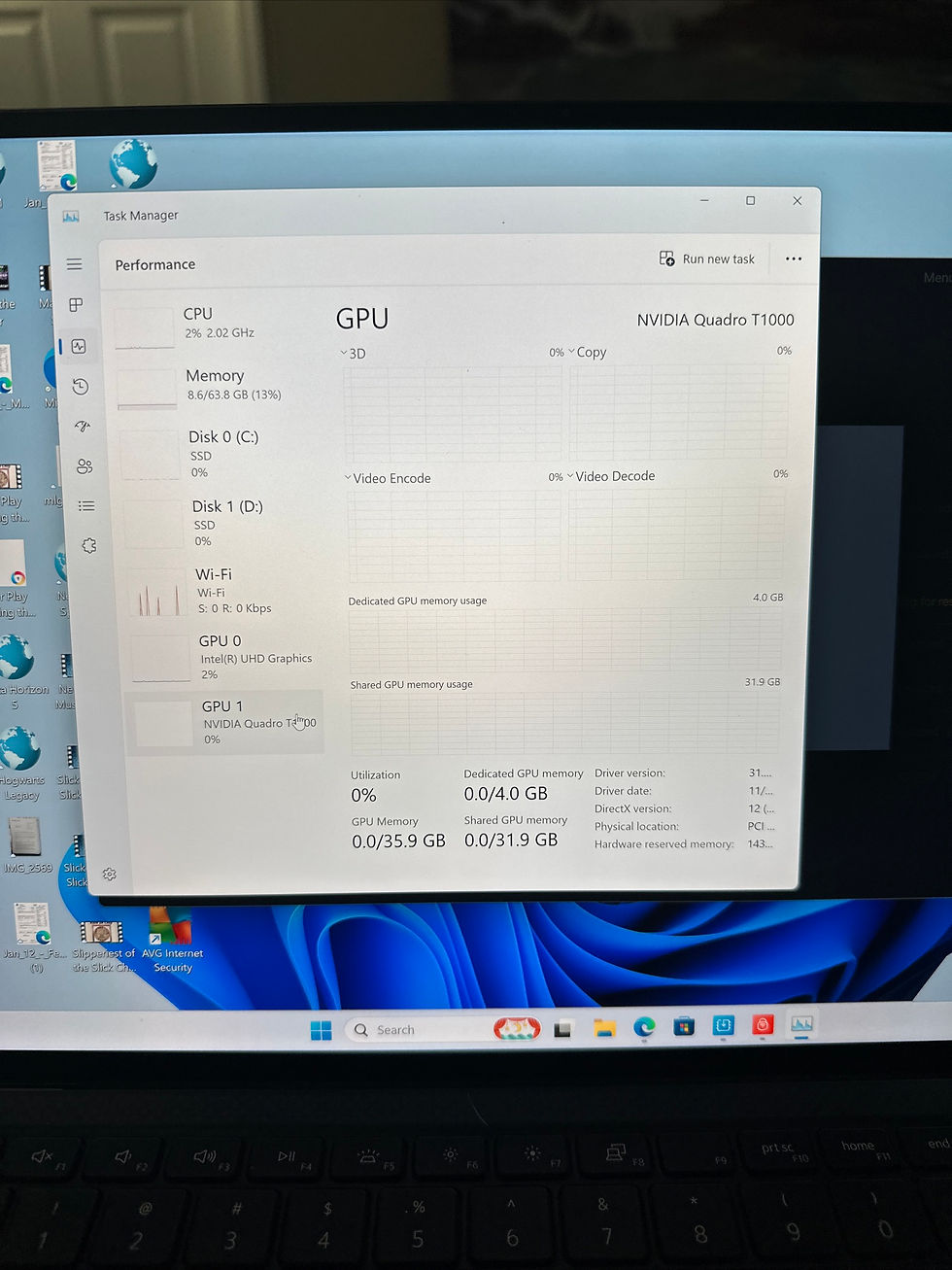Click the CPU mini graph thumbnail
The height and width of the screenshot is (1270, 952).
[144, 327]
